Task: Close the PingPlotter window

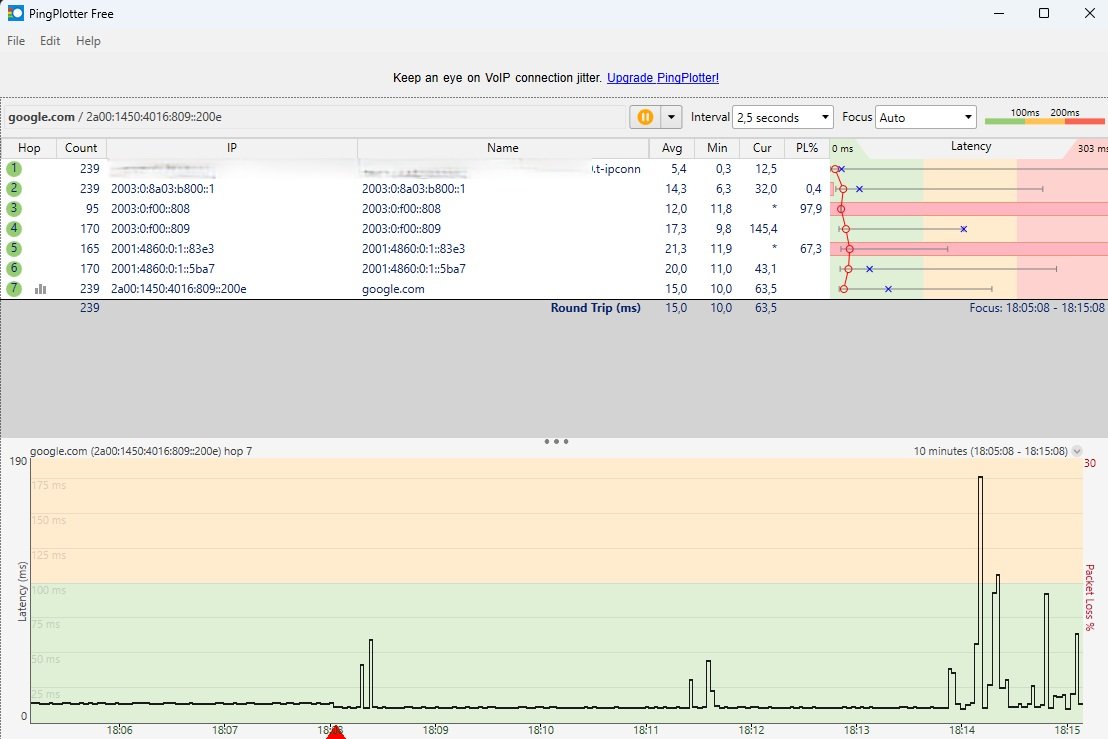Action: click(x=1090, y=13)
